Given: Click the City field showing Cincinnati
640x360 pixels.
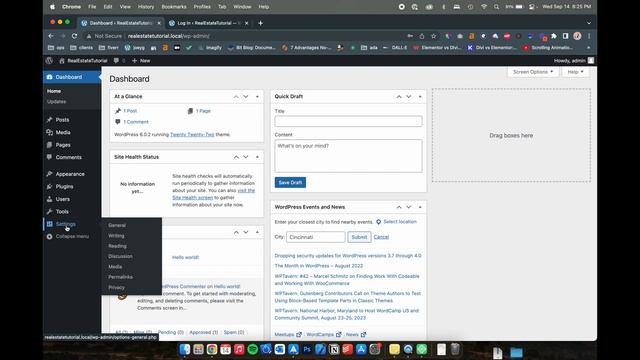Looking at the screenshot, I should click(x=316, y=237).
